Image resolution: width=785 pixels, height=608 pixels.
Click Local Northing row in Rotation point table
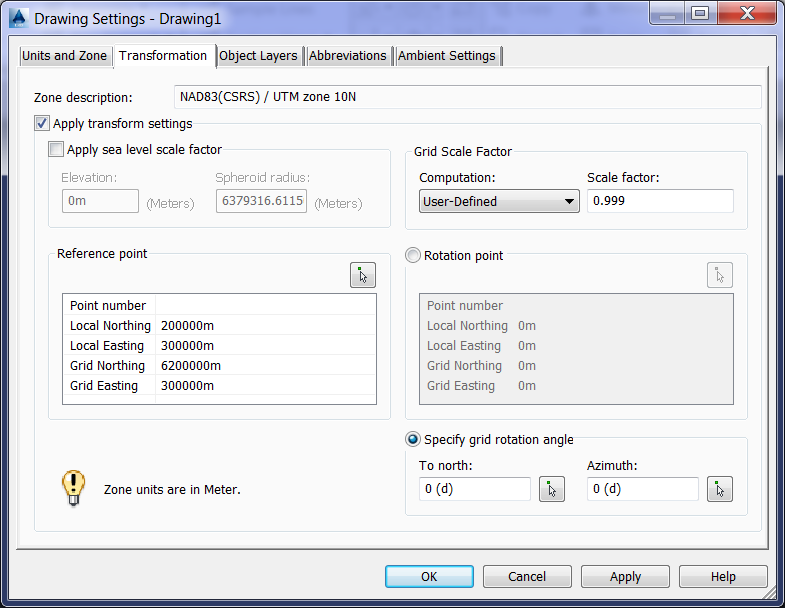(576, 326)
